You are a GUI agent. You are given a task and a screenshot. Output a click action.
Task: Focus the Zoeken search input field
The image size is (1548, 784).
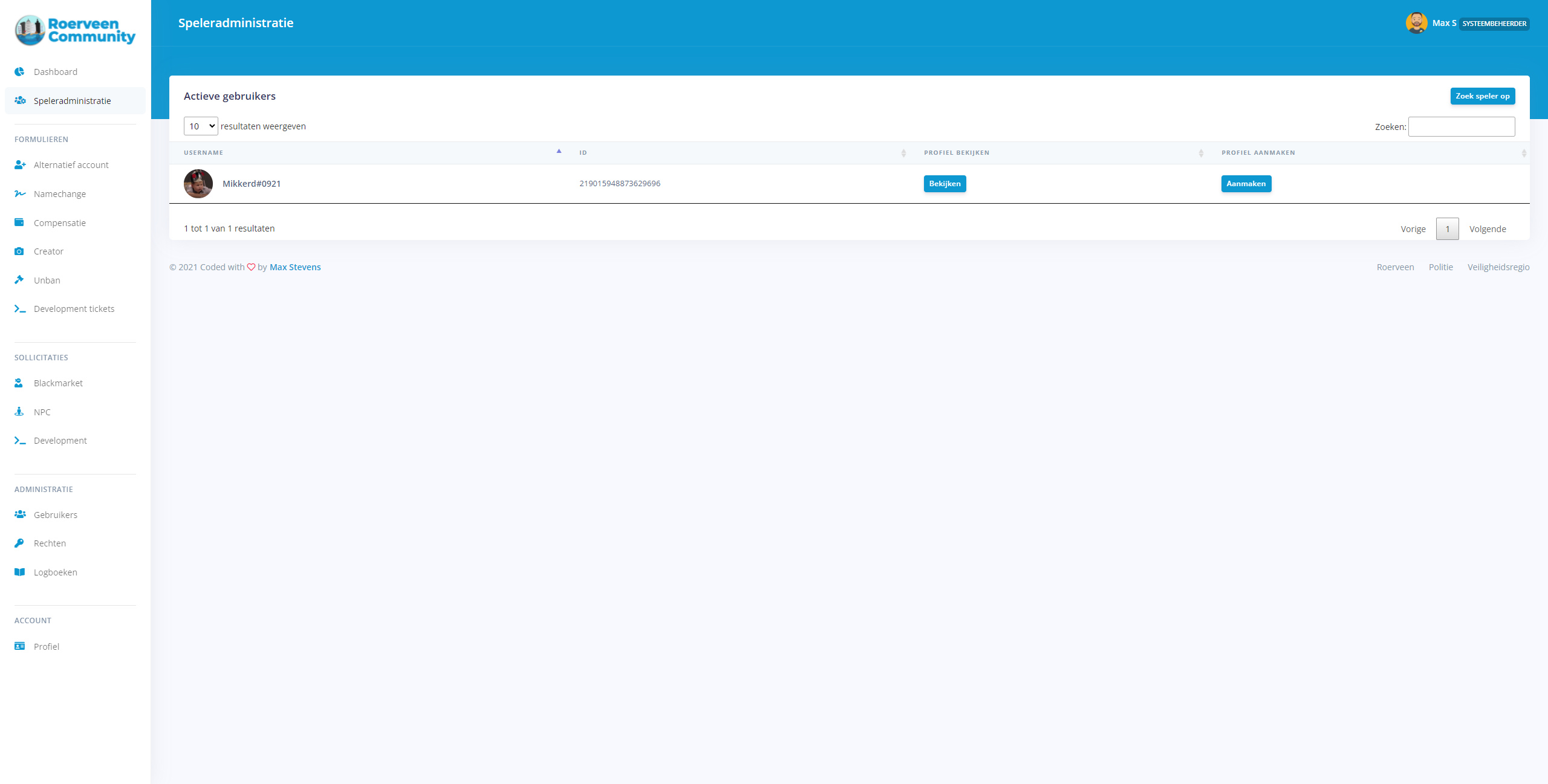click(x=1461, y=127)
